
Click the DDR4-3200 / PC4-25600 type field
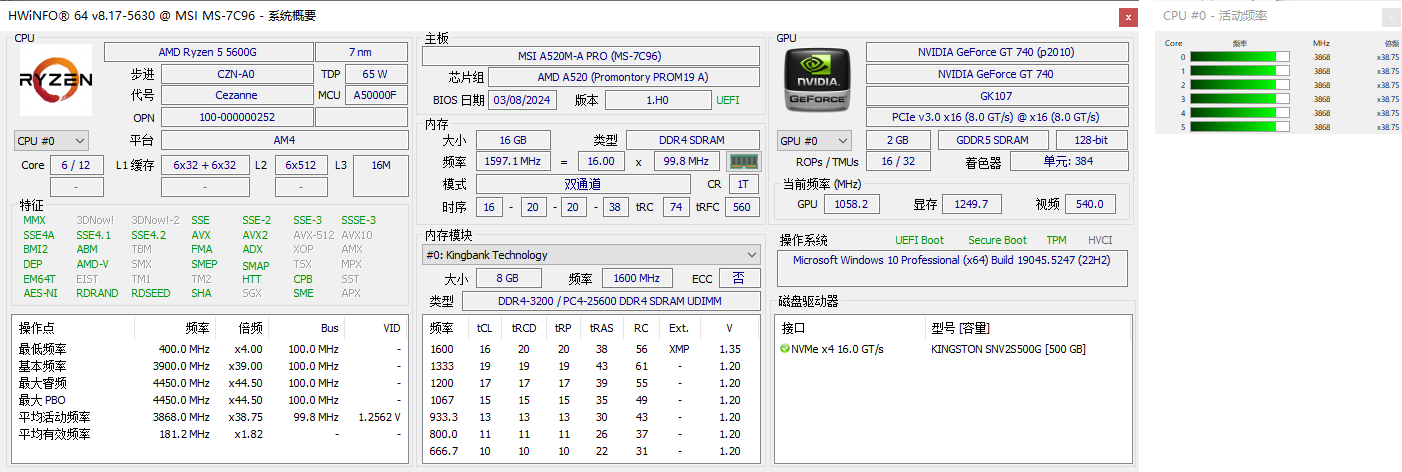[610, 301]
